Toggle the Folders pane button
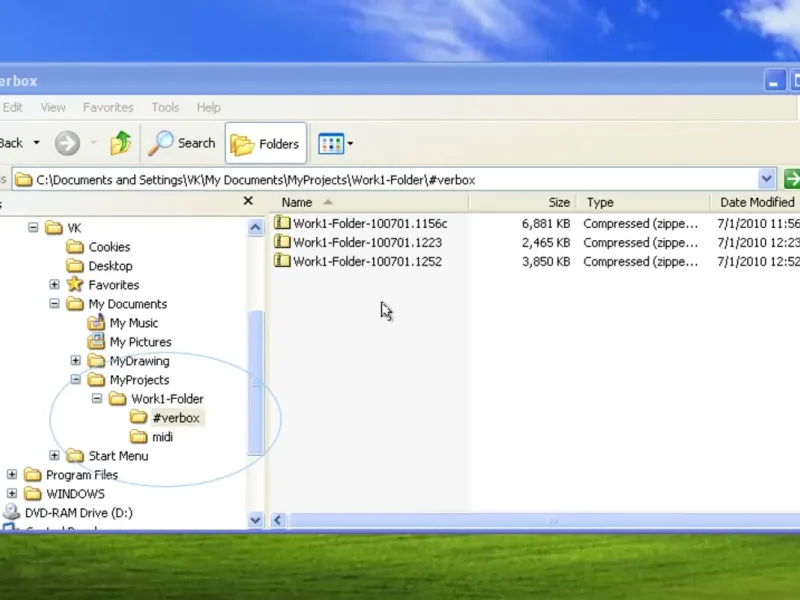The image size is (800, 600). [x=265, y=144]
